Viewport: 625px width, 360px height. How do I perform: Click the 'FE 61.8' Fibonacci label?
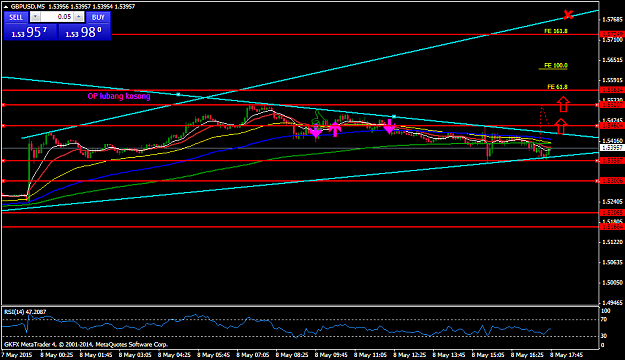[x=557, y=87]
